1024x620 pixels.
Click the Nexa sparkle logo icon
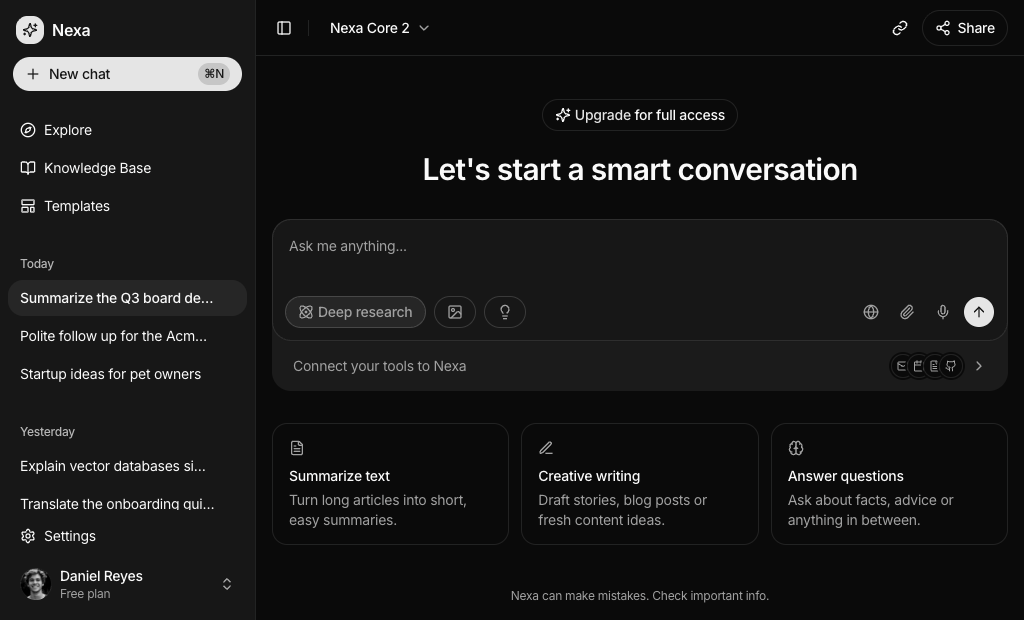pos(29,30)
